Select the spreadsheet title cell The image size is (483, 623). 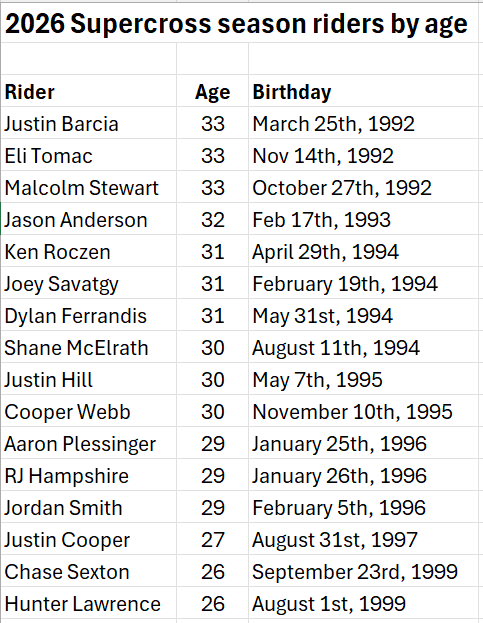(x=239, y=23)
